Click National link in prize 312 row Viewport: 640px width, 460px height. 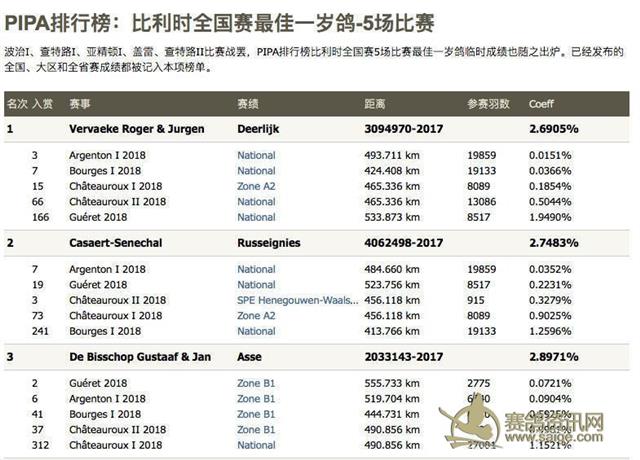coord(256,445)
